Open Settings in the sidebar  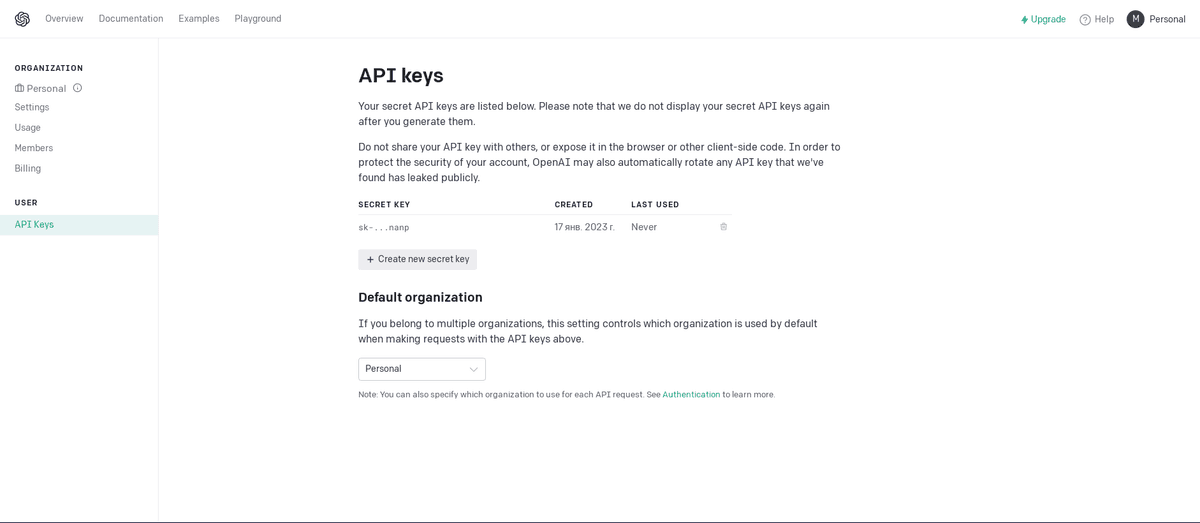click(32, 107)
